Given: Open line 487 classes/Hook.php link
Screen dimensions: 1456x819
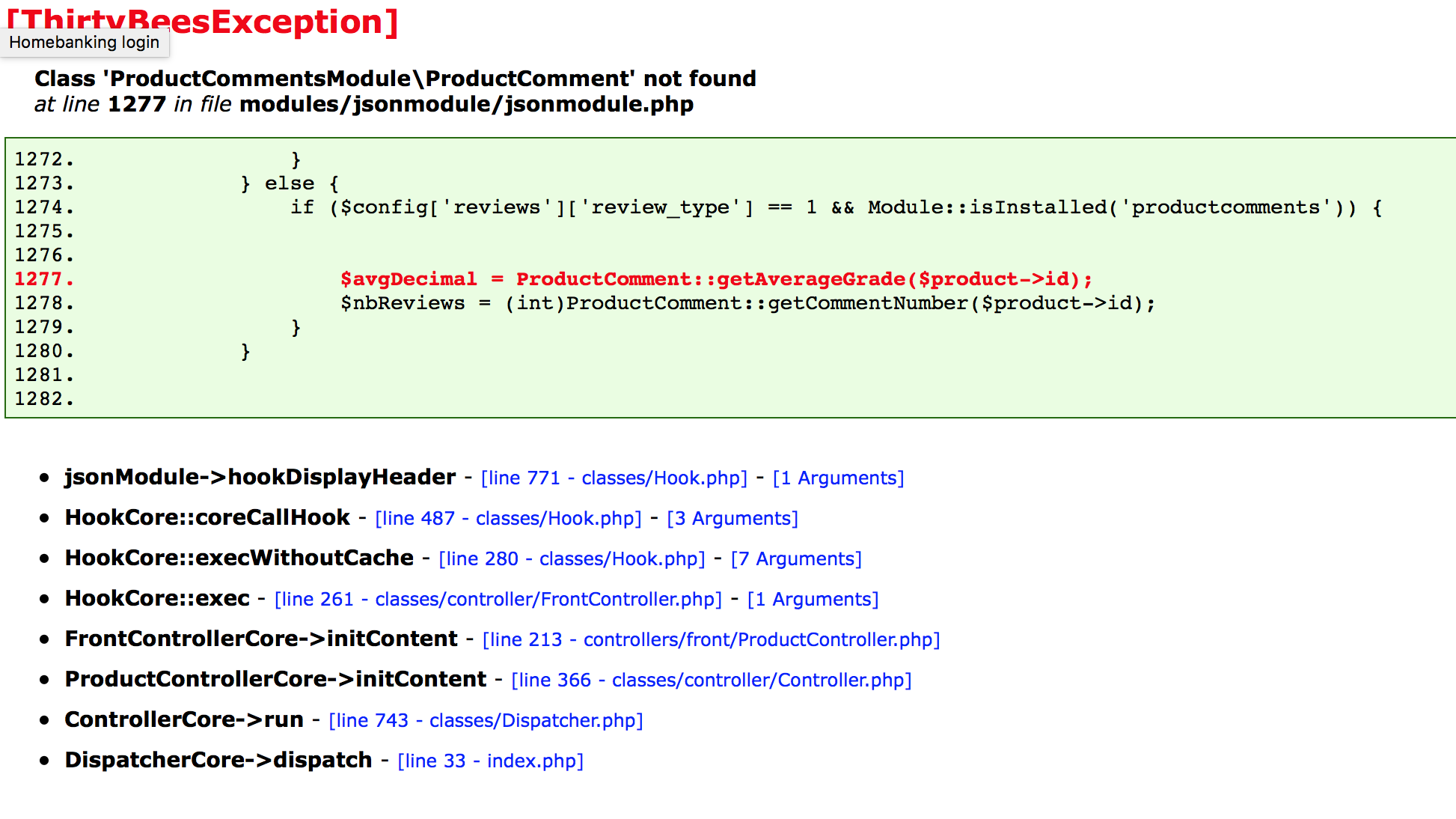Looking at the screenshot, I should (508, 518).
